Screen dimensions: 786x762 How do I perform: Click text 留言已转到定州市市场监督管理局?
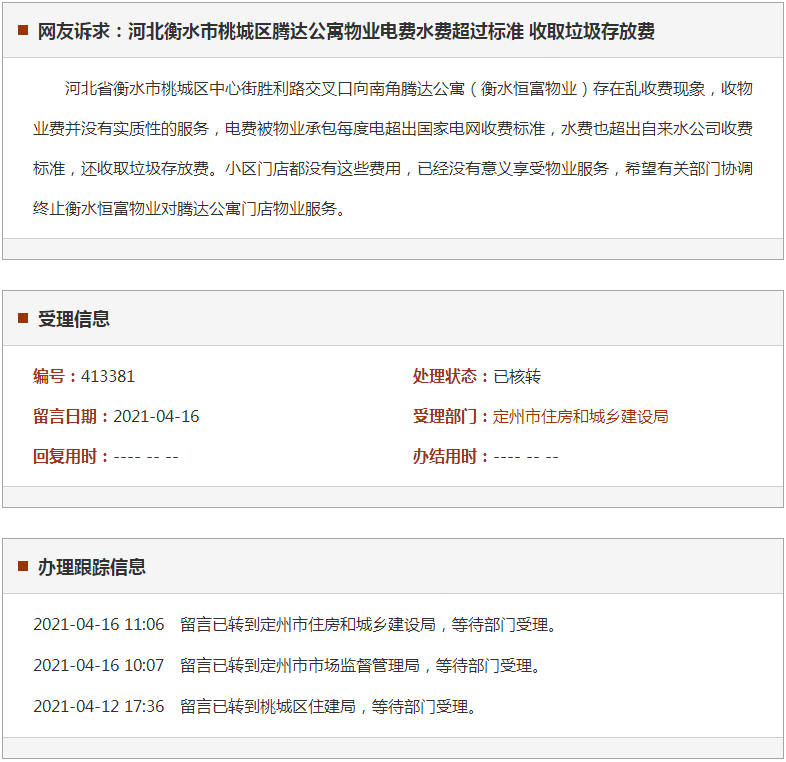(x=300, y=666)
